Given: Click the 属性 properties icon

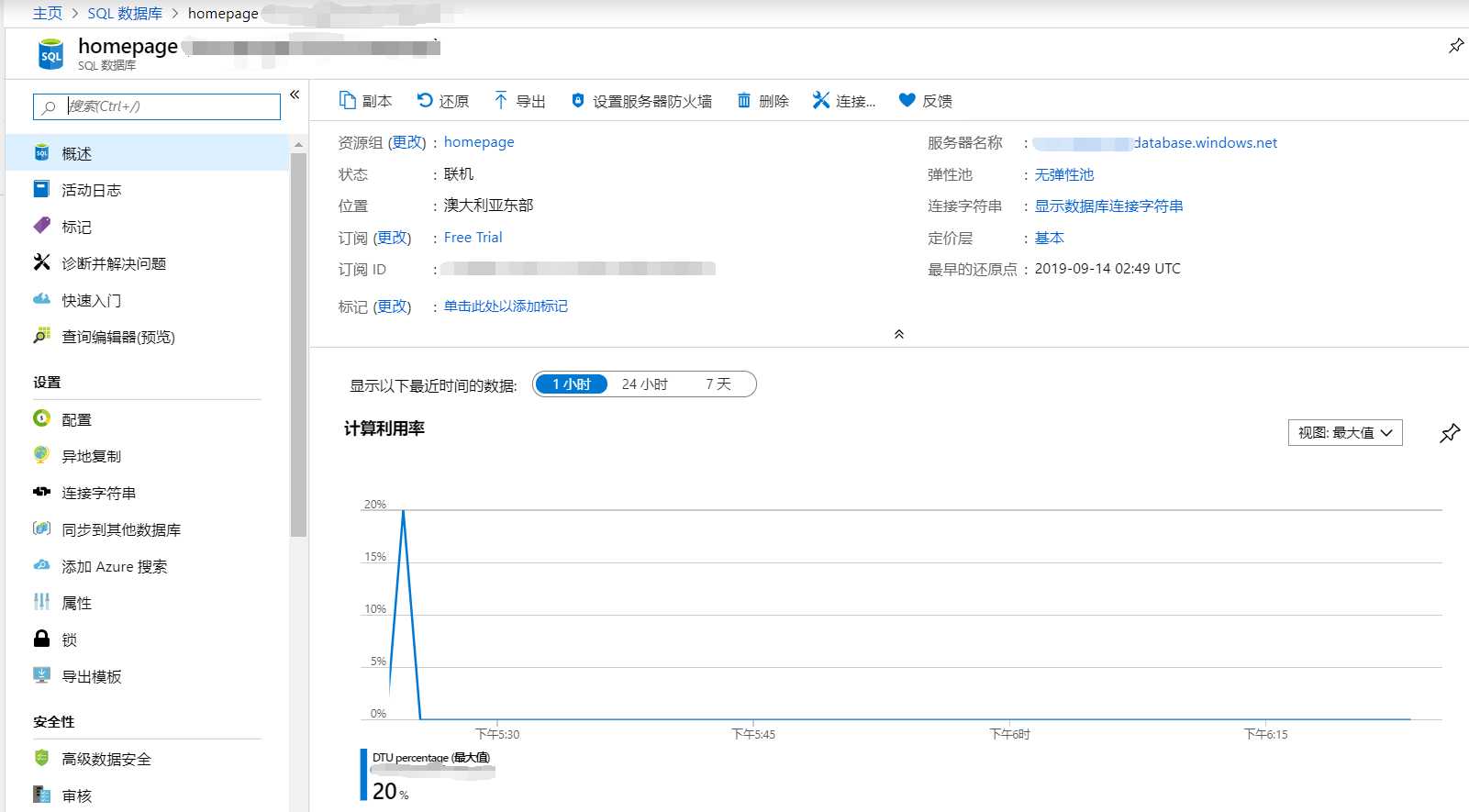Looking at the screenshot, I should 41,602.
